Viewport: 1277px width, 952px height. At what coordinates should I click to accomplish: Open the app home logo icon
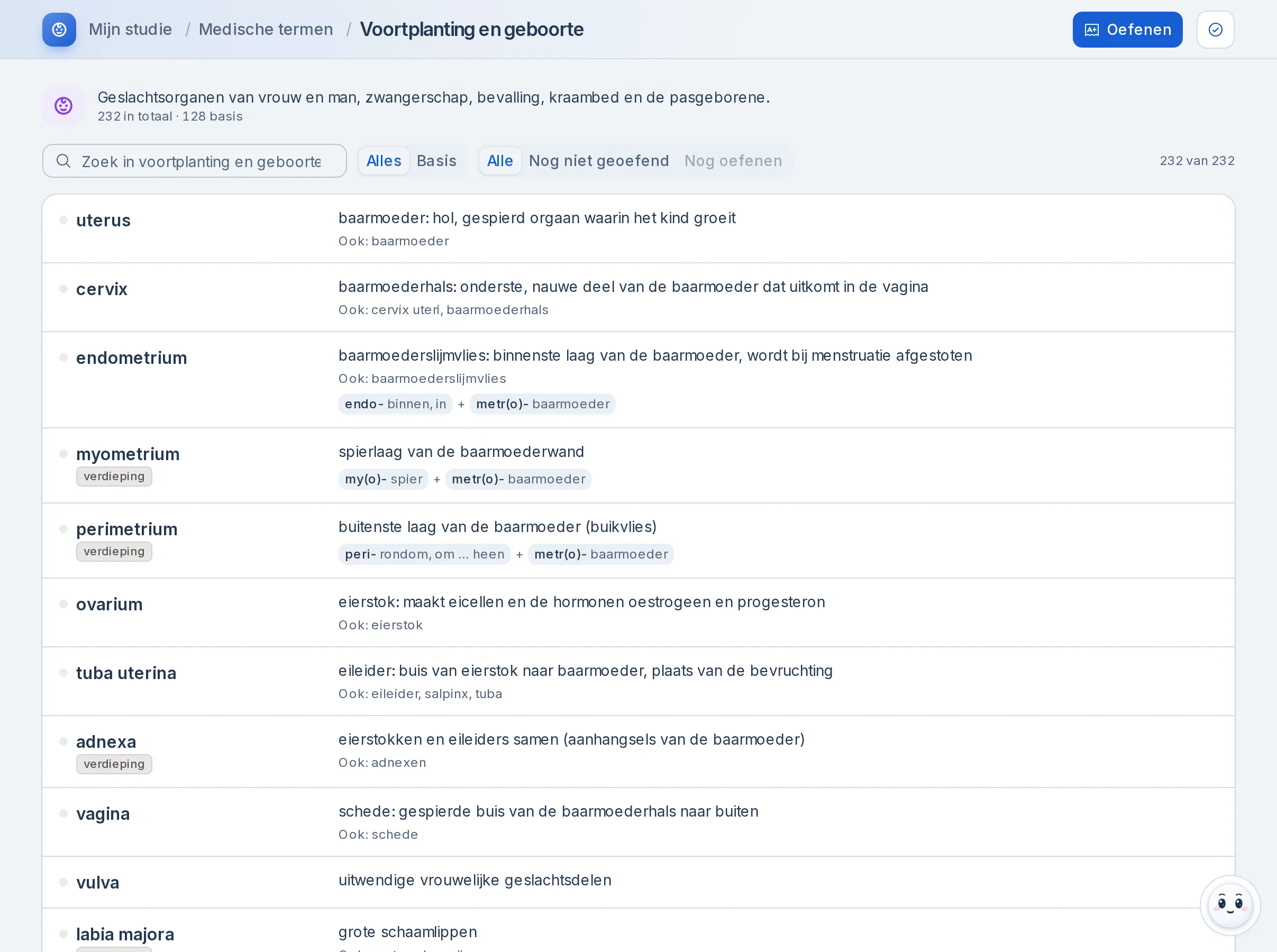[59, 30]
